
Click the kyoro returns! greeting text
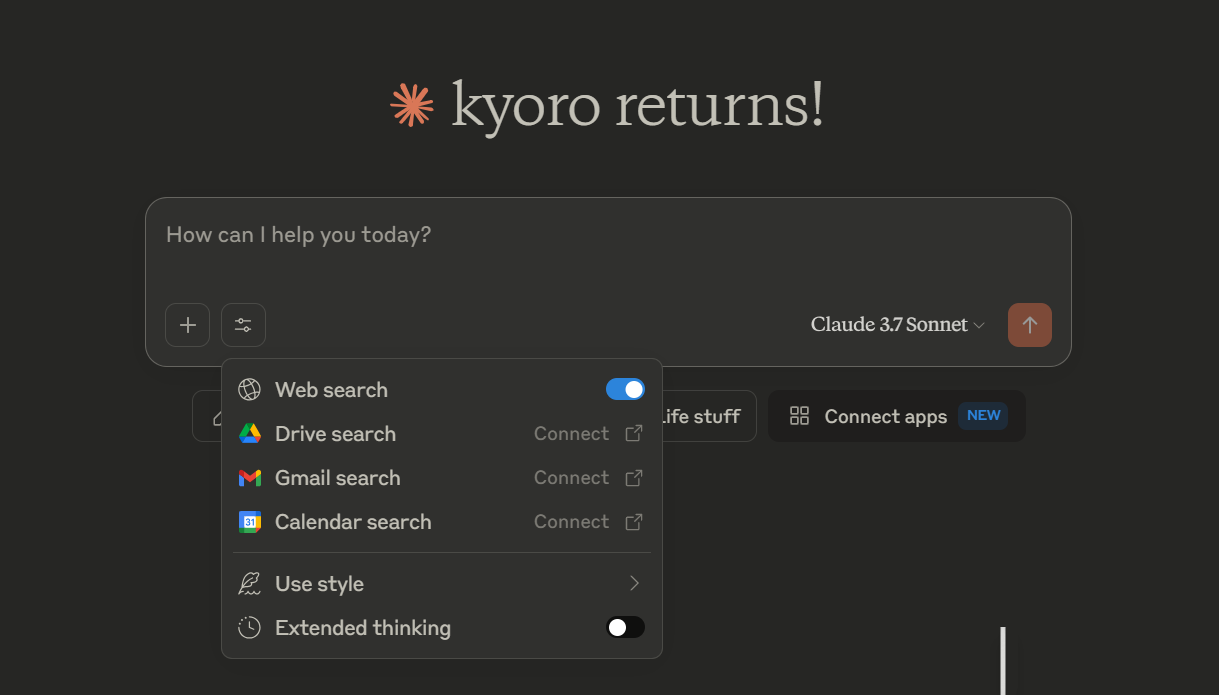click(637, 105)
